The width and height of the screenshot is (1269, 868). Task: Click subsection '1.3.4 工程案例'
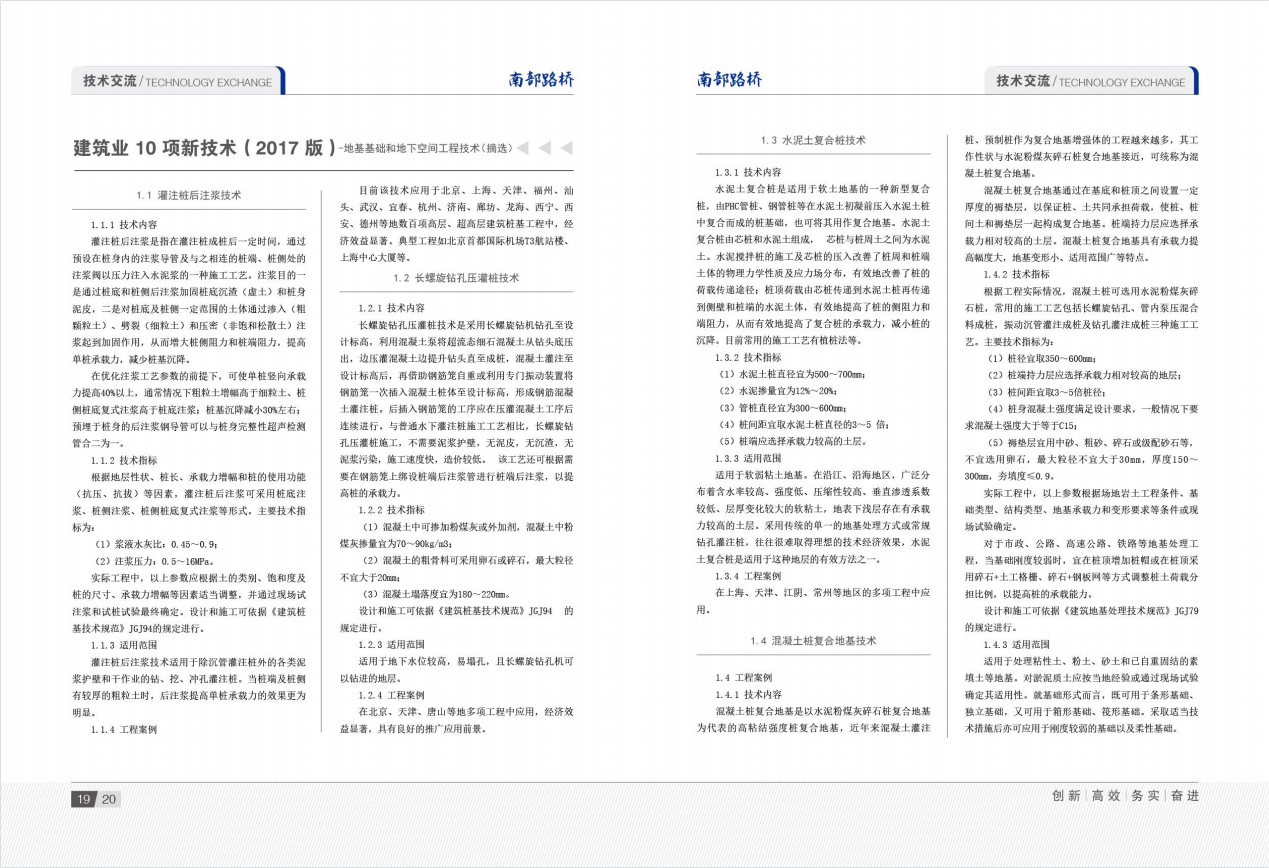point(748,576)
